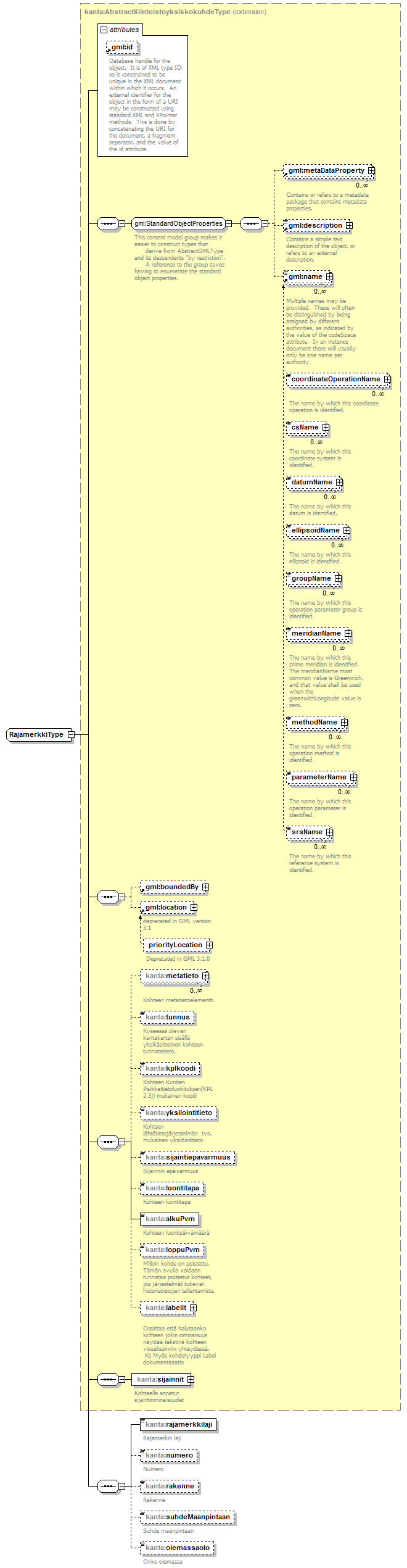The width and height of the screenshot is (407, 1568).
Task: Expand gml:location element
Action: 194,907
